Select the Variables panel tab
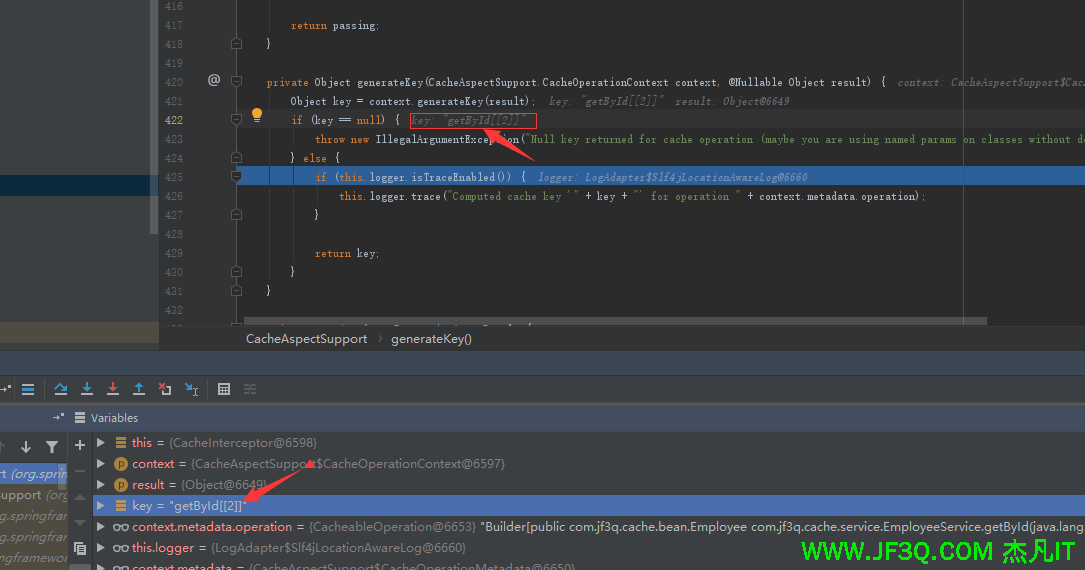1085x570 pixels. 114,418
